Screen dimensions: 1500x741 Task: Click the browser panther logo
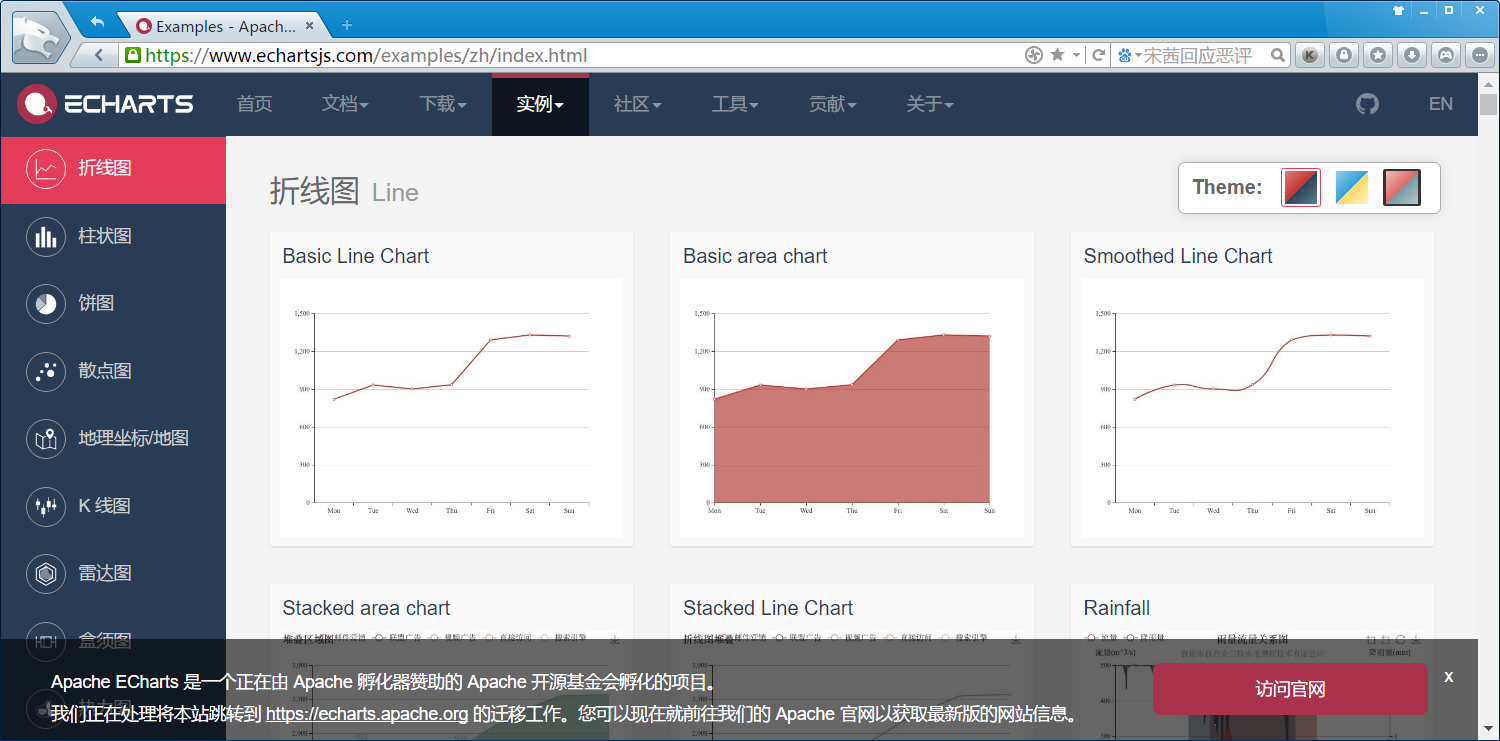[x=40, y=38]
